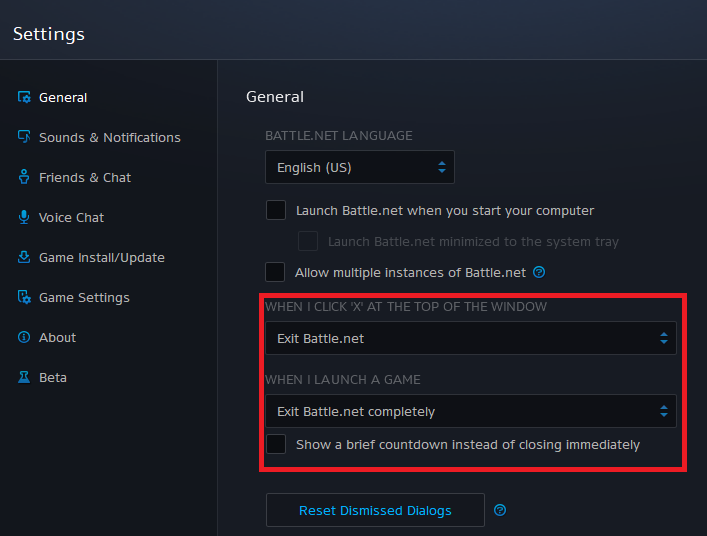
Task: Open the Beta section
Action: point(53,377)
